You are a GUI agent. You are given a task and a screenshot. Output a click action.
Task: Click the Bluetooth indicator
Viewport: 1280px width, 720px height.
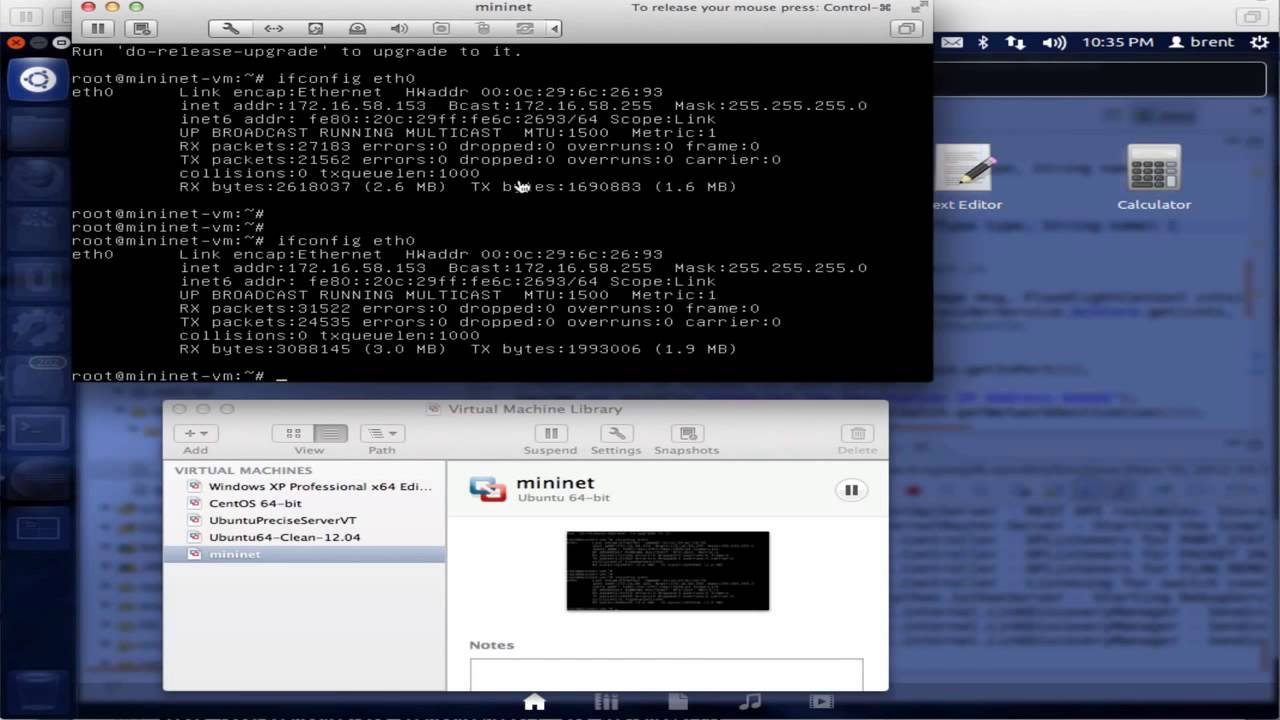pos(983,42)
